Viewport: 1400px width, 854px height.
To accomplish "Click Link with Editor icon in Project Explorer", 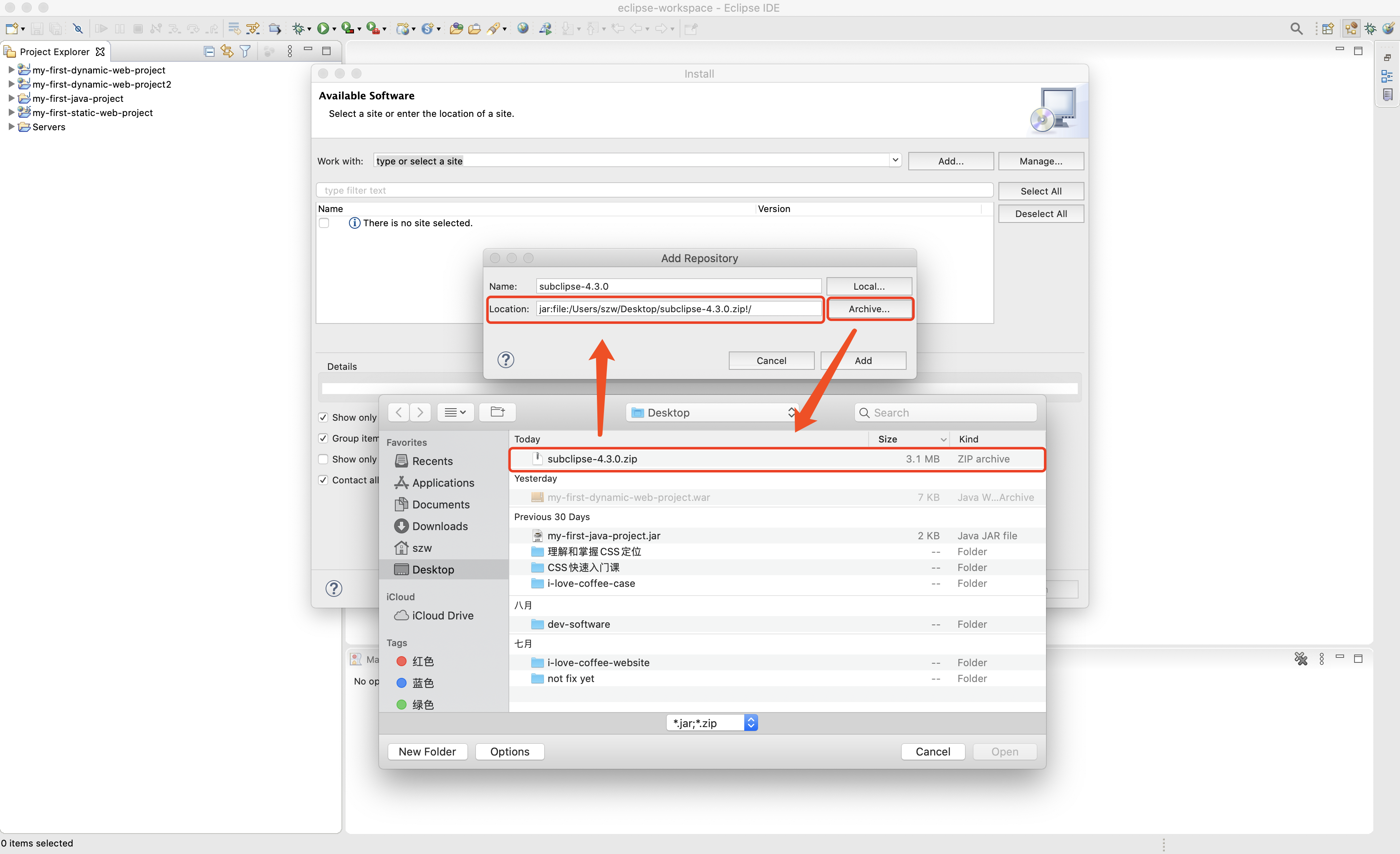I will point(227,52).
